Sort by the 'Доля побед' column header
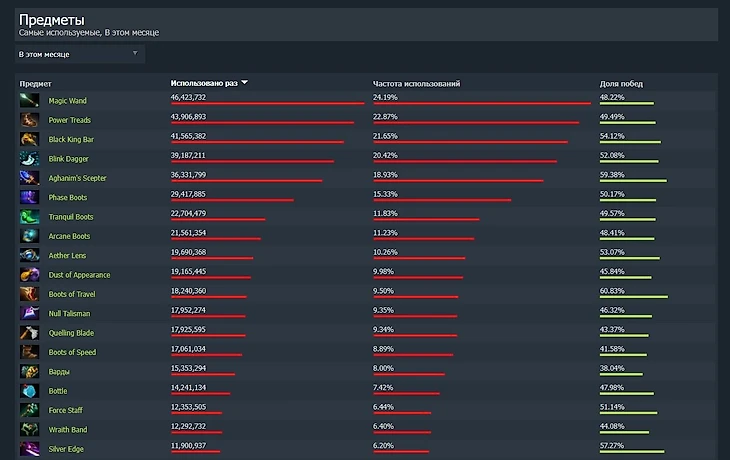This screenshot has width=730, height=460. click(621, 84)
